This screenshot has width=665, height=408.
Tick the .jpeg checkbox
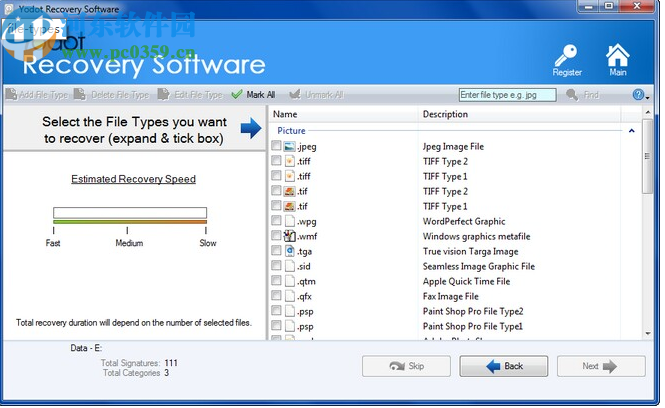(276, 145)
